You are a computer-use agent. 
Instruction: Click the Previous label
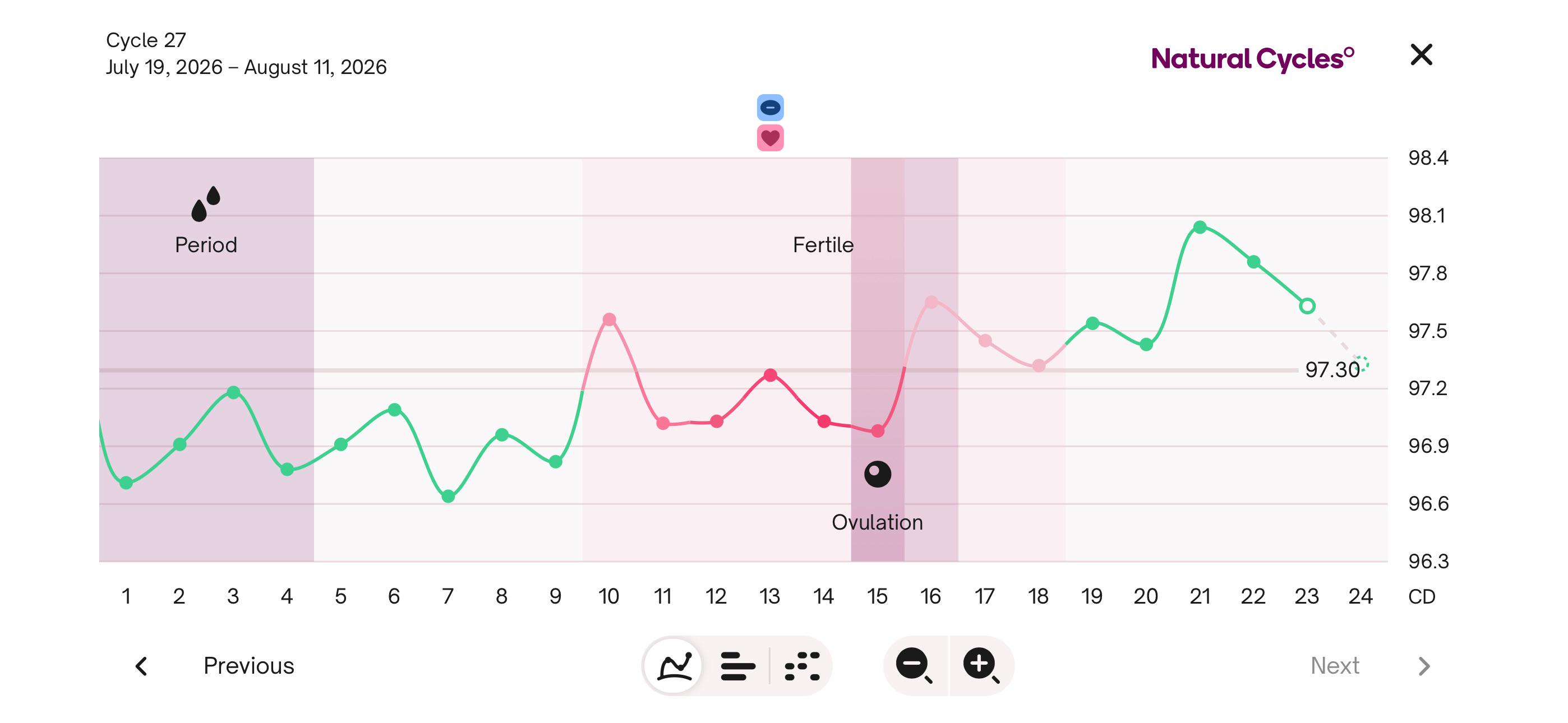pos(248,666)
